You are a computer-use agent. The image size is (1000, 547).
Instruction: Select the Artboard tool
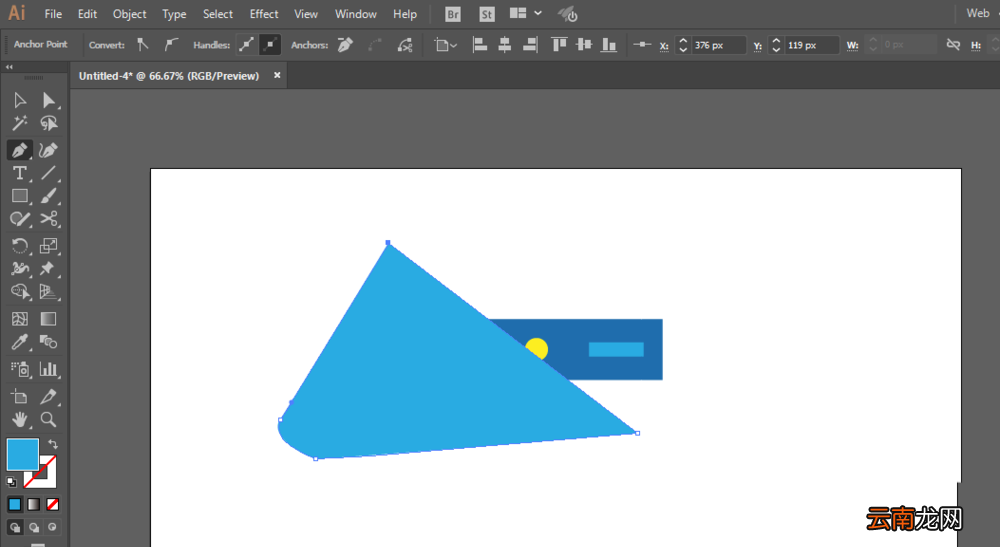(x=20, y=396)
